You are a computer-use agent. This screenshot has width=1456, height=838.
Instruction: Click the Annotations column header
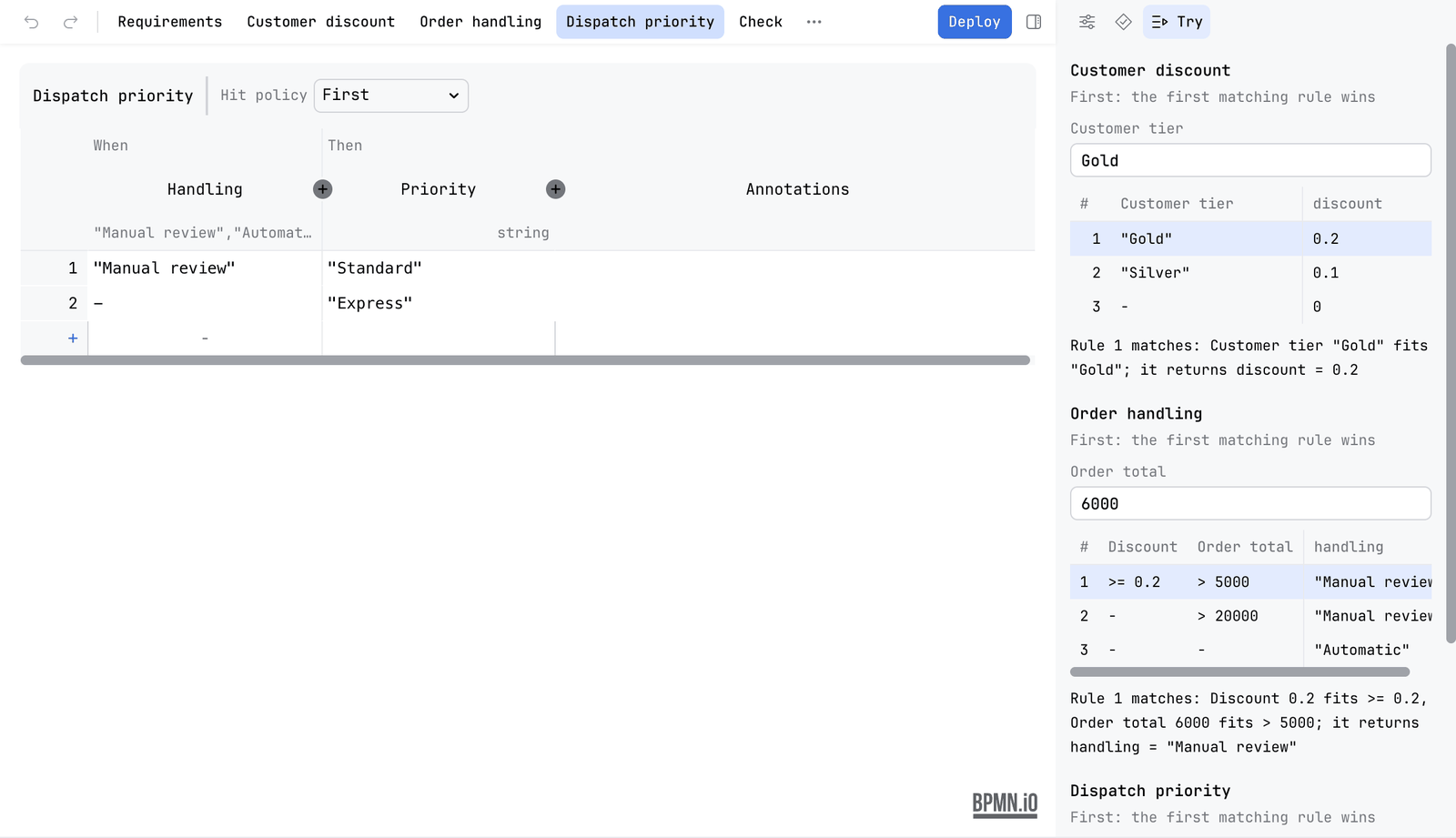click(x=797, y=189)
